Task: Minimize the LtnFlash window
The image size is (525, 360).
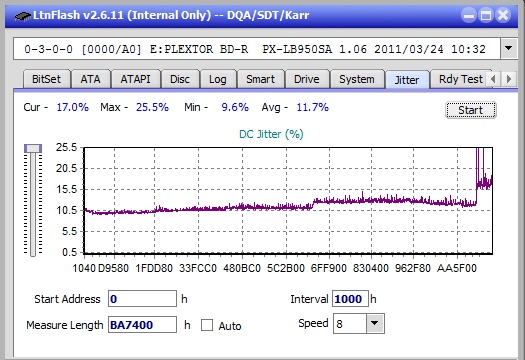Action: click(x=469, y=15)
